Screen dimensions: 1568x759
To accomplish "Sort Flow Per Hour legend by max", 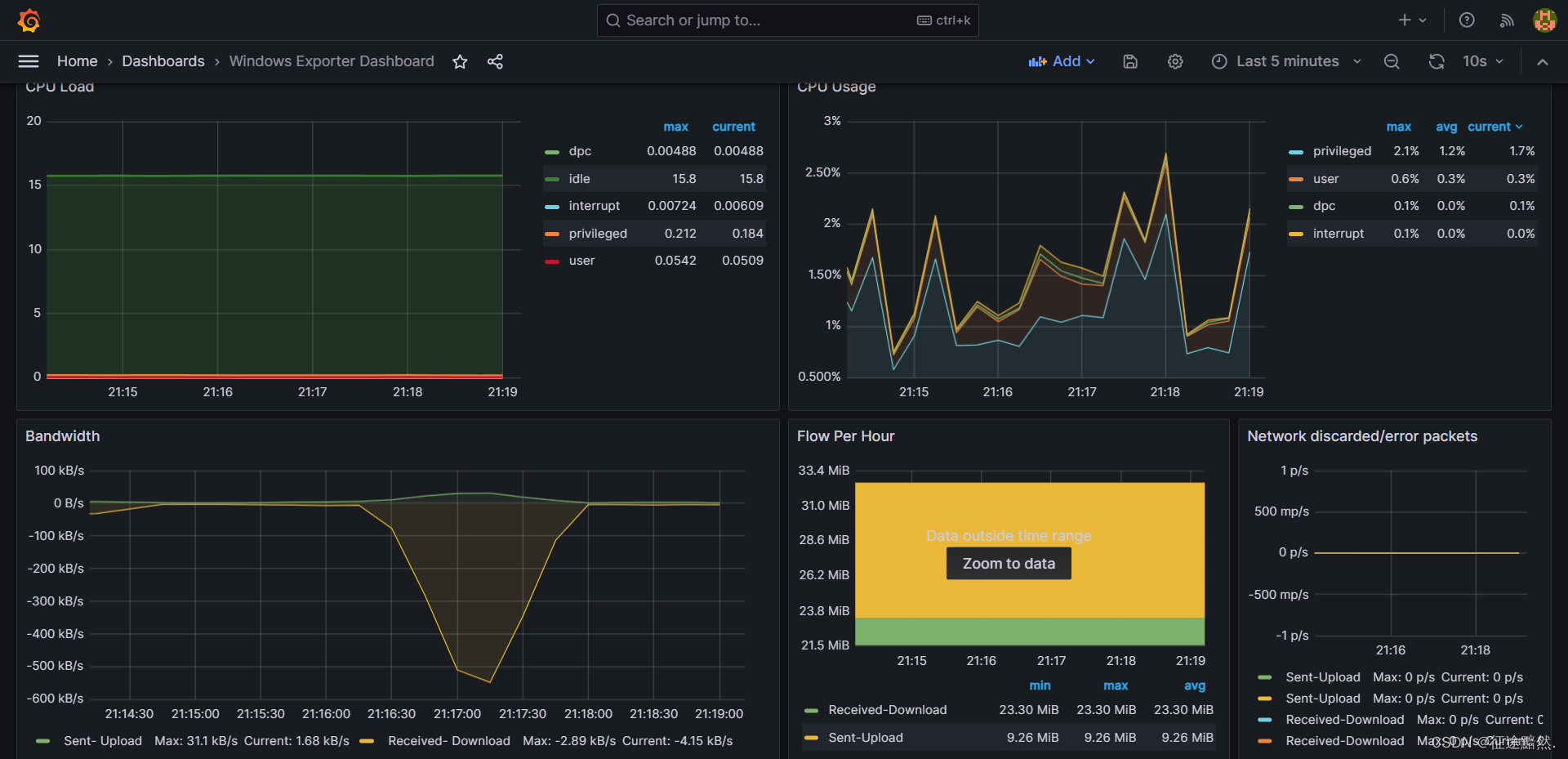I will click(x=1116, y=685).
